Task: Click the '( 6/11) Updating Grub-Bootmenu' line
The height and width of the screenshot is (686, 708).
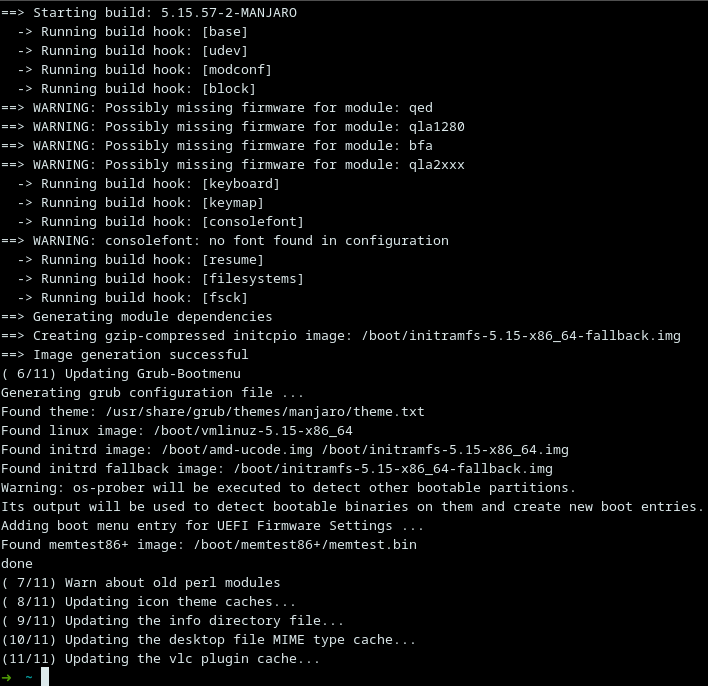Action: (121, 374)
